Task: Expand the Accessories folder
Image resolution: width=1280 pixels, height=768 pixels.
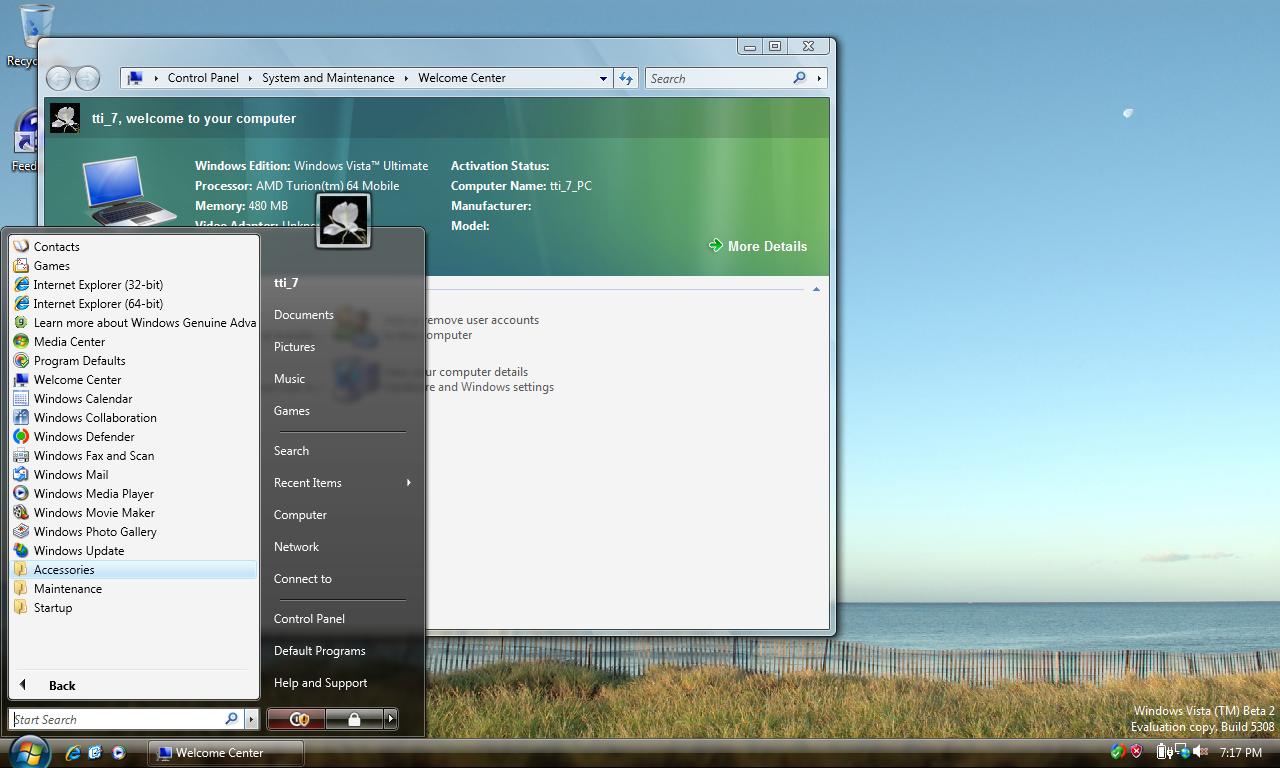Action: [134, 570]
